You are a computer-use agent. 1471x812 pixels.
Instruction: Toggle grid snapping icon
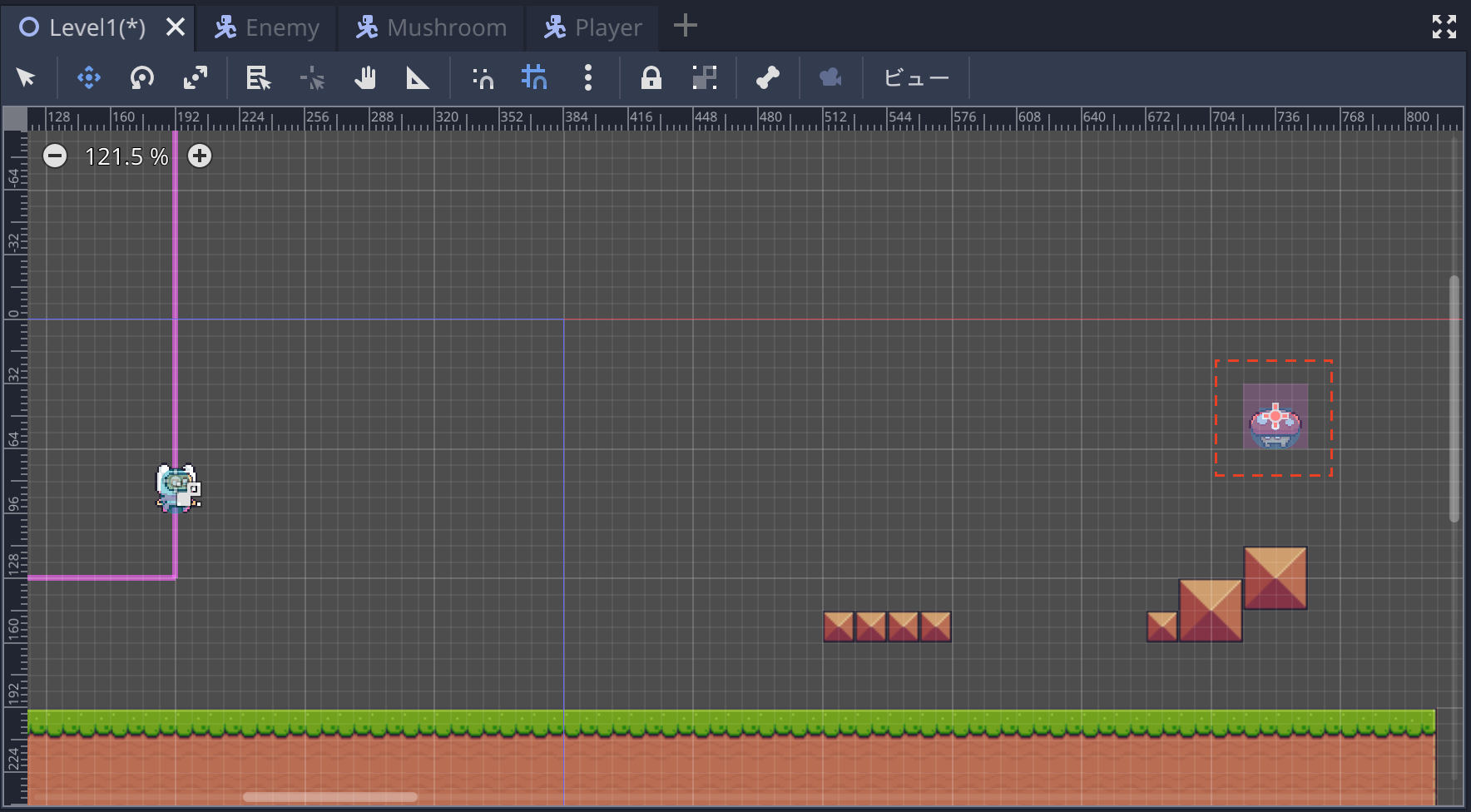[534, 78]
